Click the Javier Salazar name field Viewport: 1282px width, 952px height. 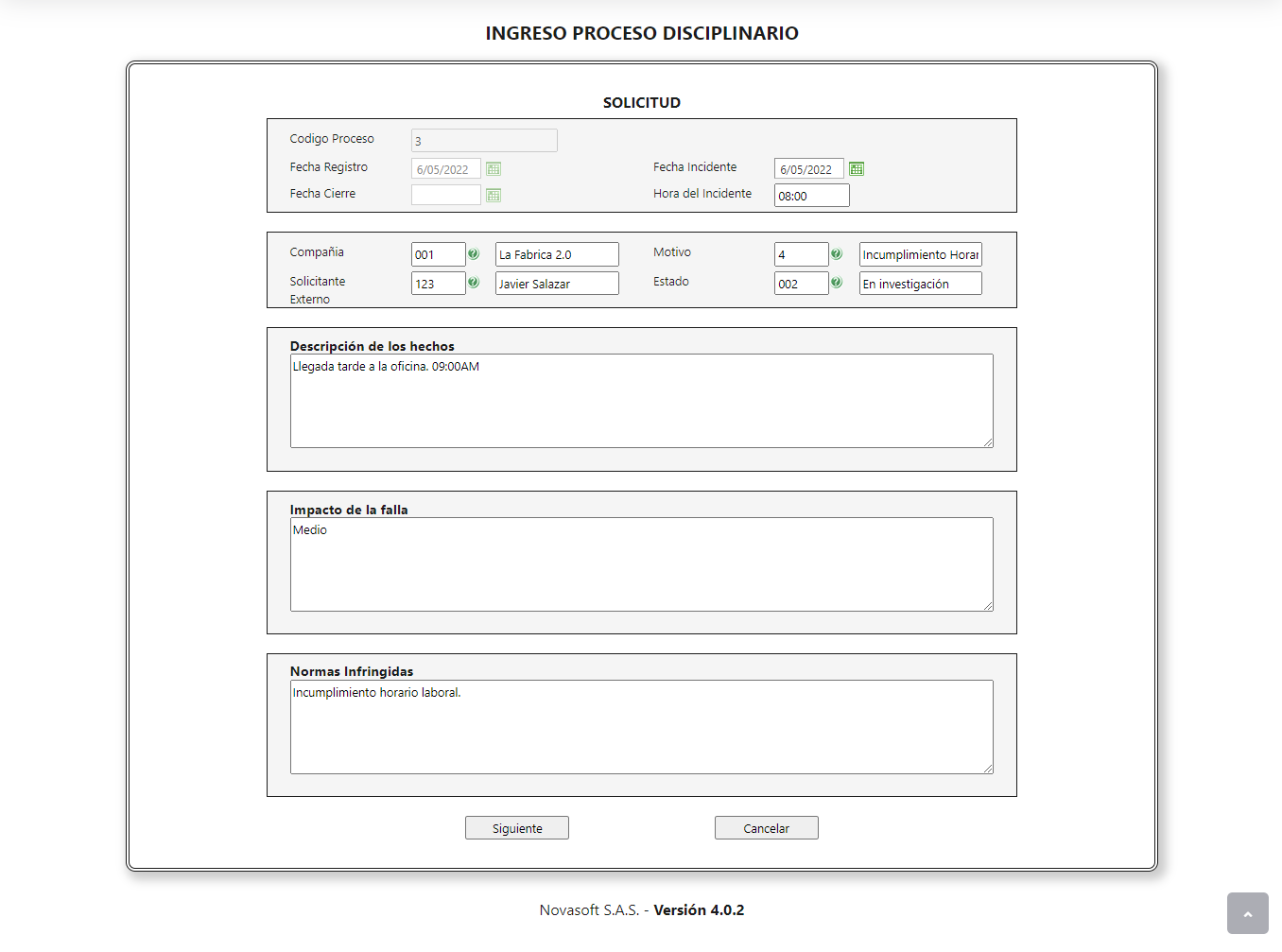coord(557,284)
